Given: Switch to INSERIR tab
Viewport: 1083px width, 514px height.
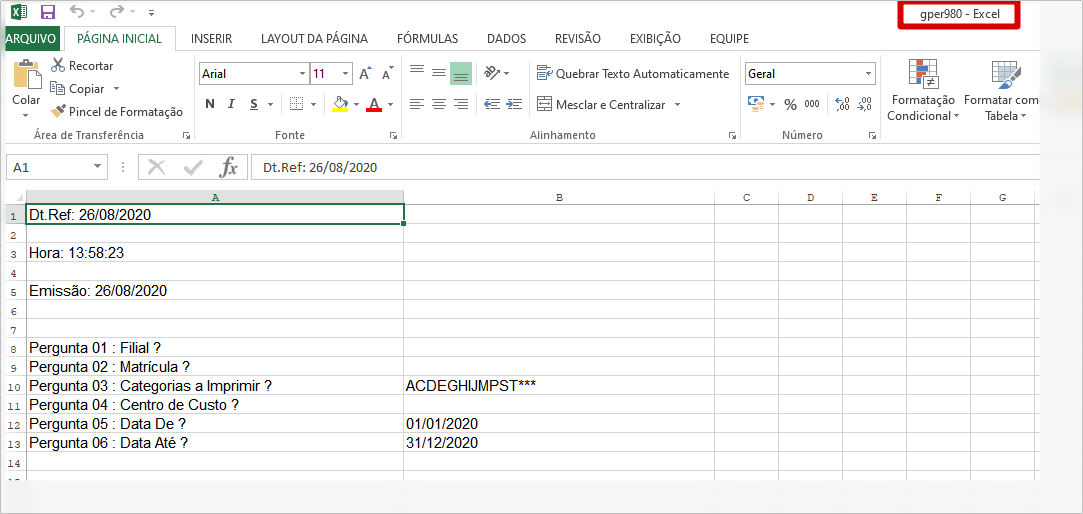Looking at the screenshot, I should click(211, 39).
